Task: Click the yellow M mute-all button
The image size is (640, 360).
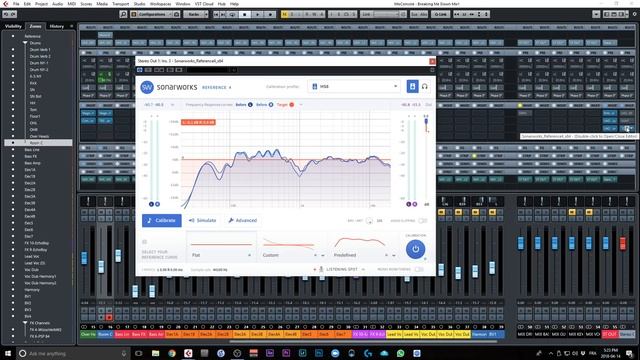Action: (285, 14)
